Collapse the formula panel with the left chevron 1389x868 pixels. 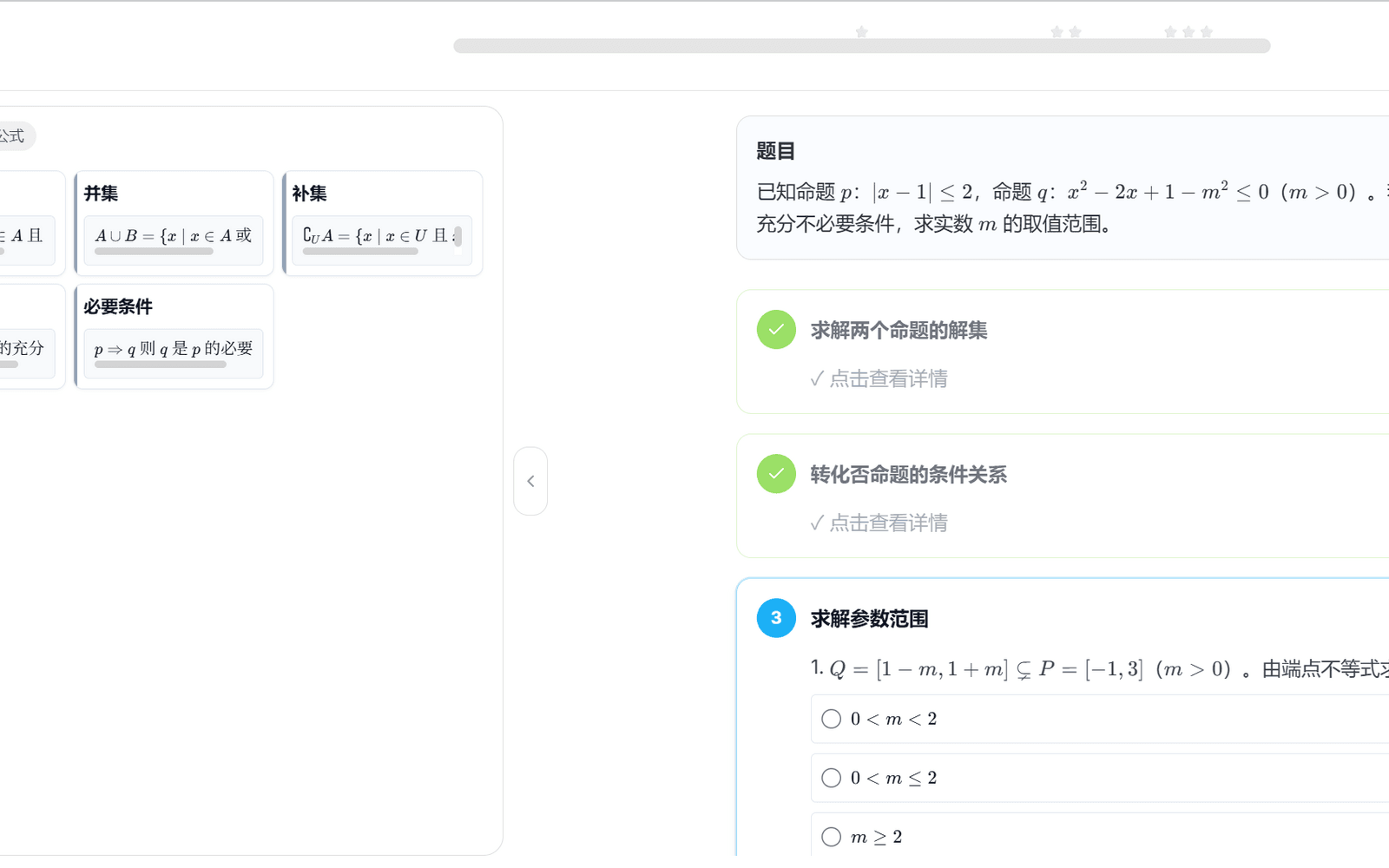pos(530,481)
